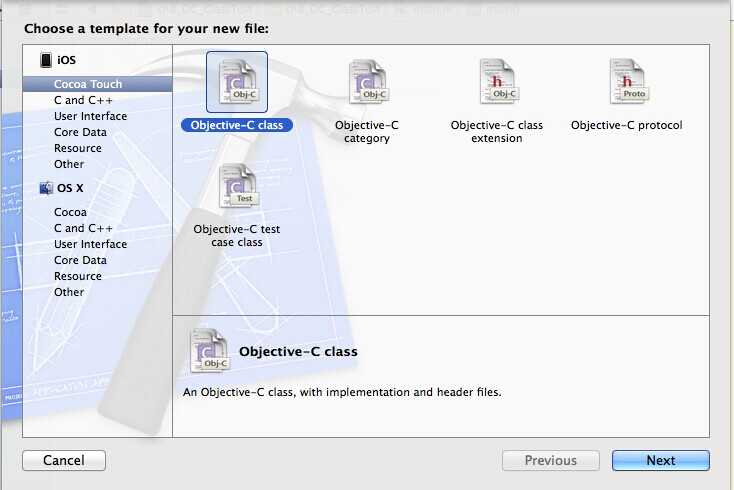Open the Other category under OS X
This screenshot has width=734, height=490.
(x=69, y=292)
